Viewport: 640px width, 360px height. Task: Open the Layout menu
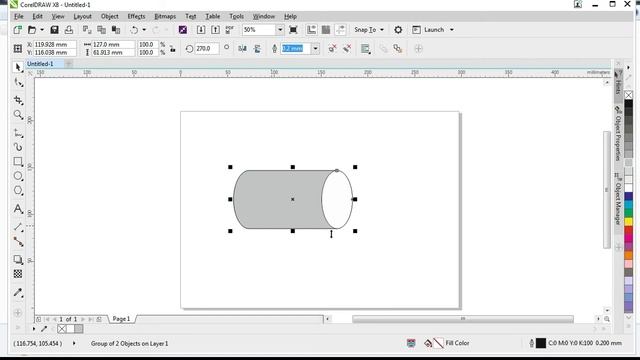point(82,16)
